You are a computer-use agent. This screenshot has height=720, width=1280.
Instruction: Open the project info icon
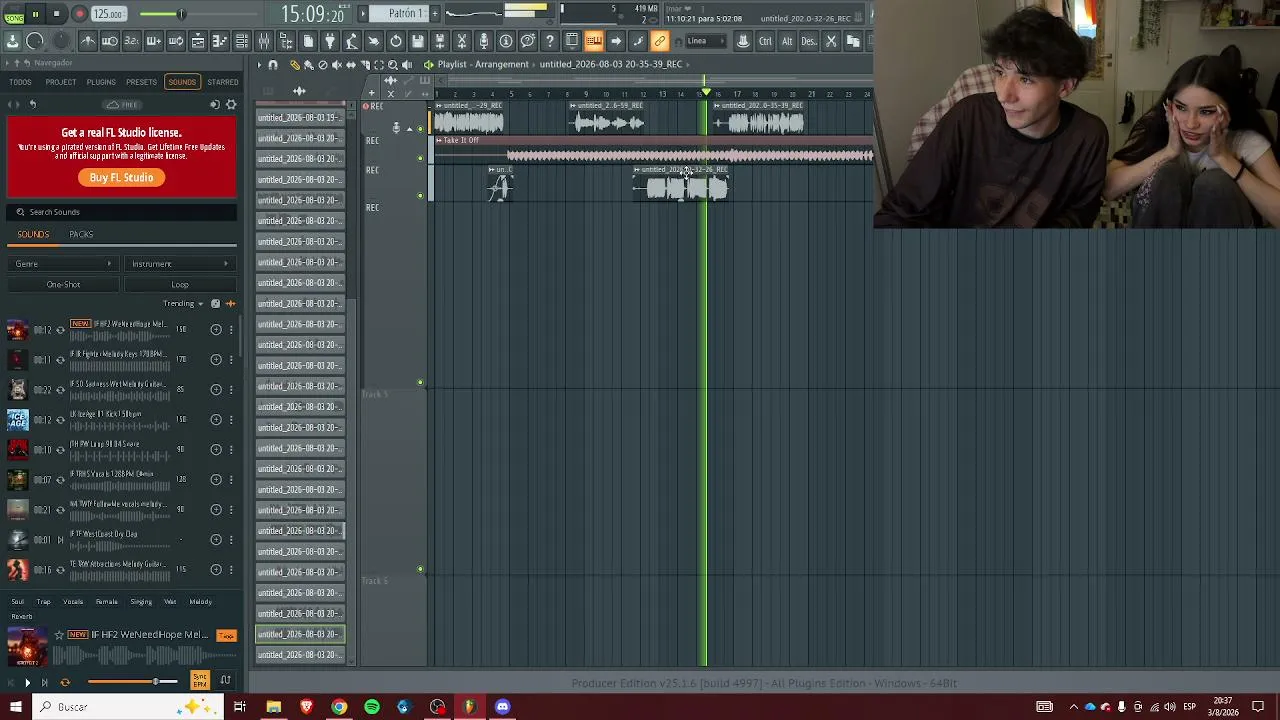(506, 41)
